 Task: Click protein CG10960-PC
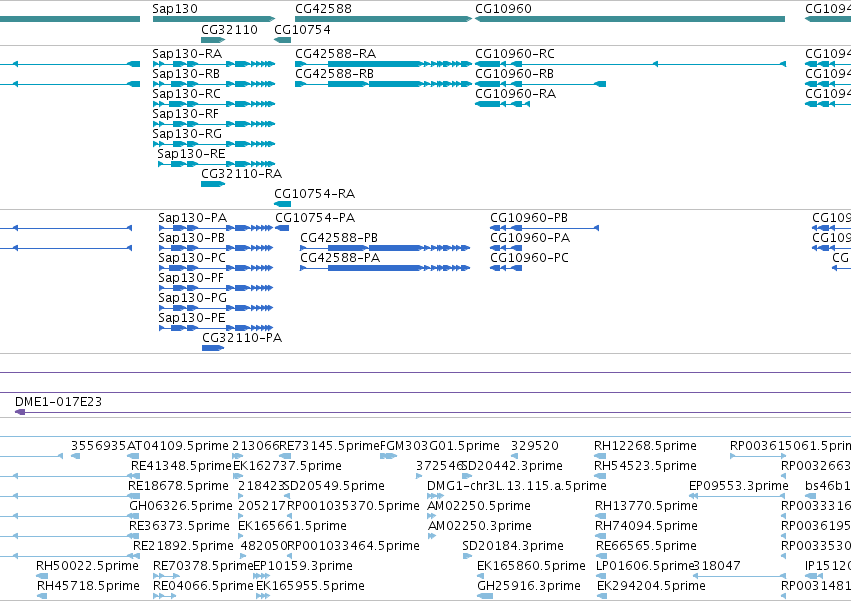point(506,268)
